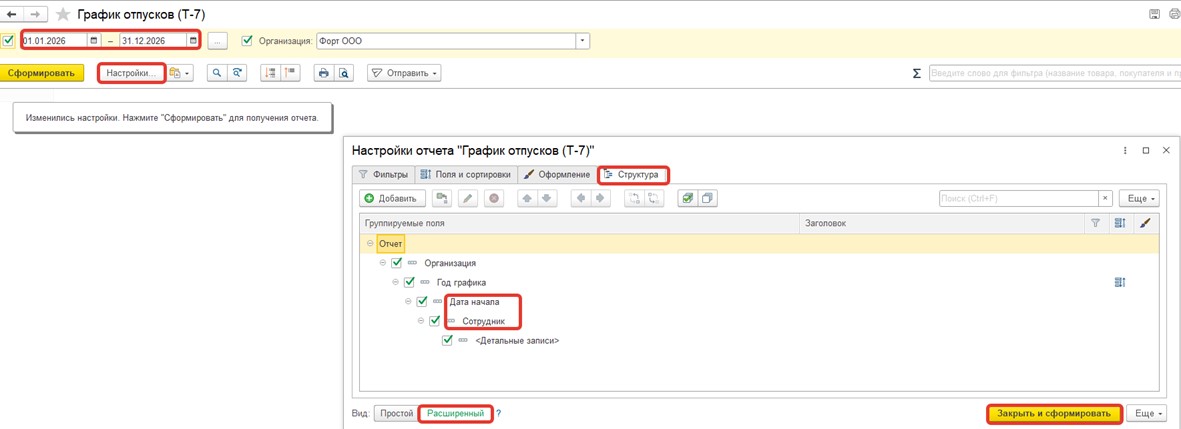Add report to favorites with the star icon
Viewport: 1181px width, 429px height.
[64, 15]
